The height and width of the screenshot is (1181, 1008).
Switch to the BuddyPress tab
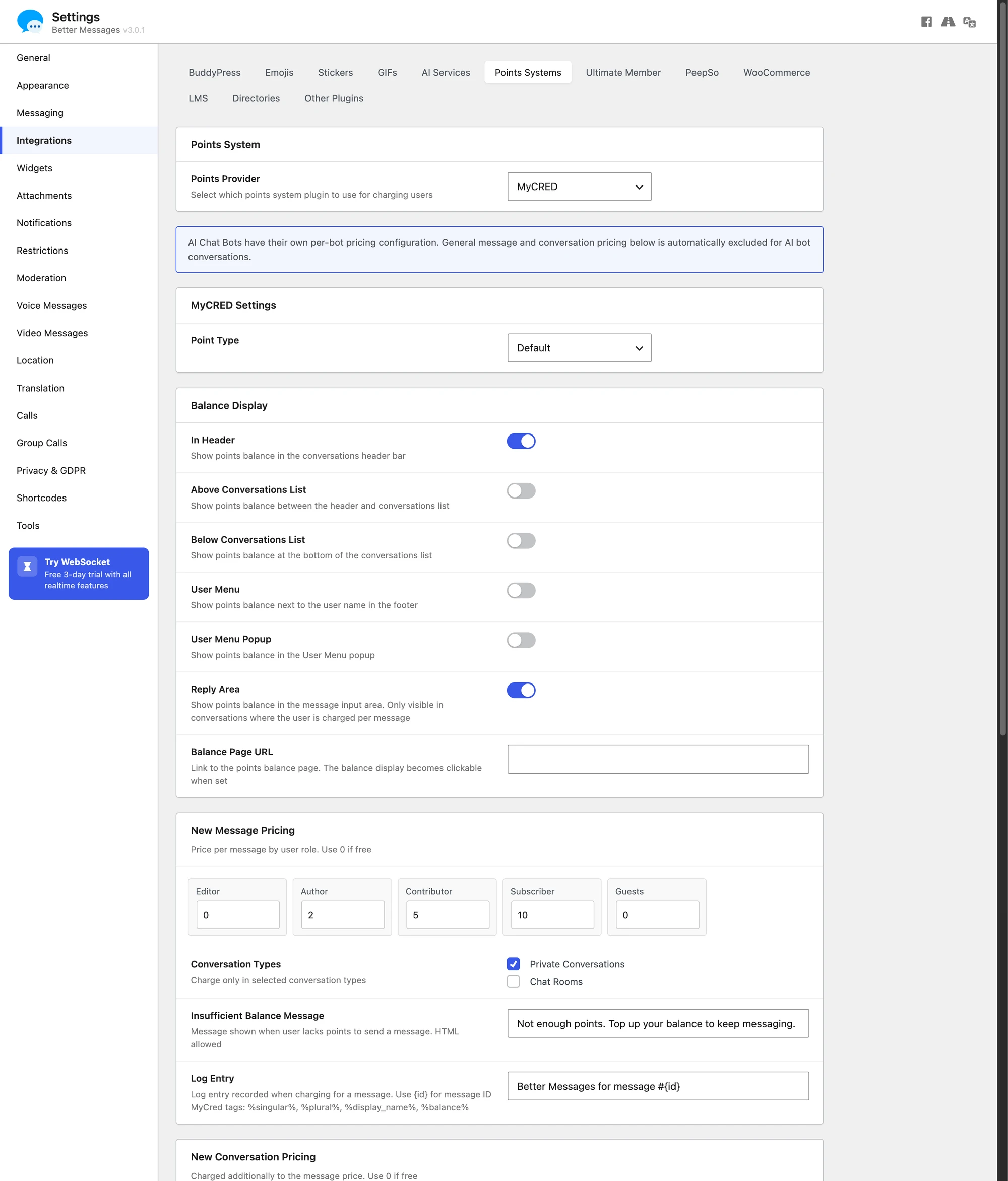click(214, 73)
